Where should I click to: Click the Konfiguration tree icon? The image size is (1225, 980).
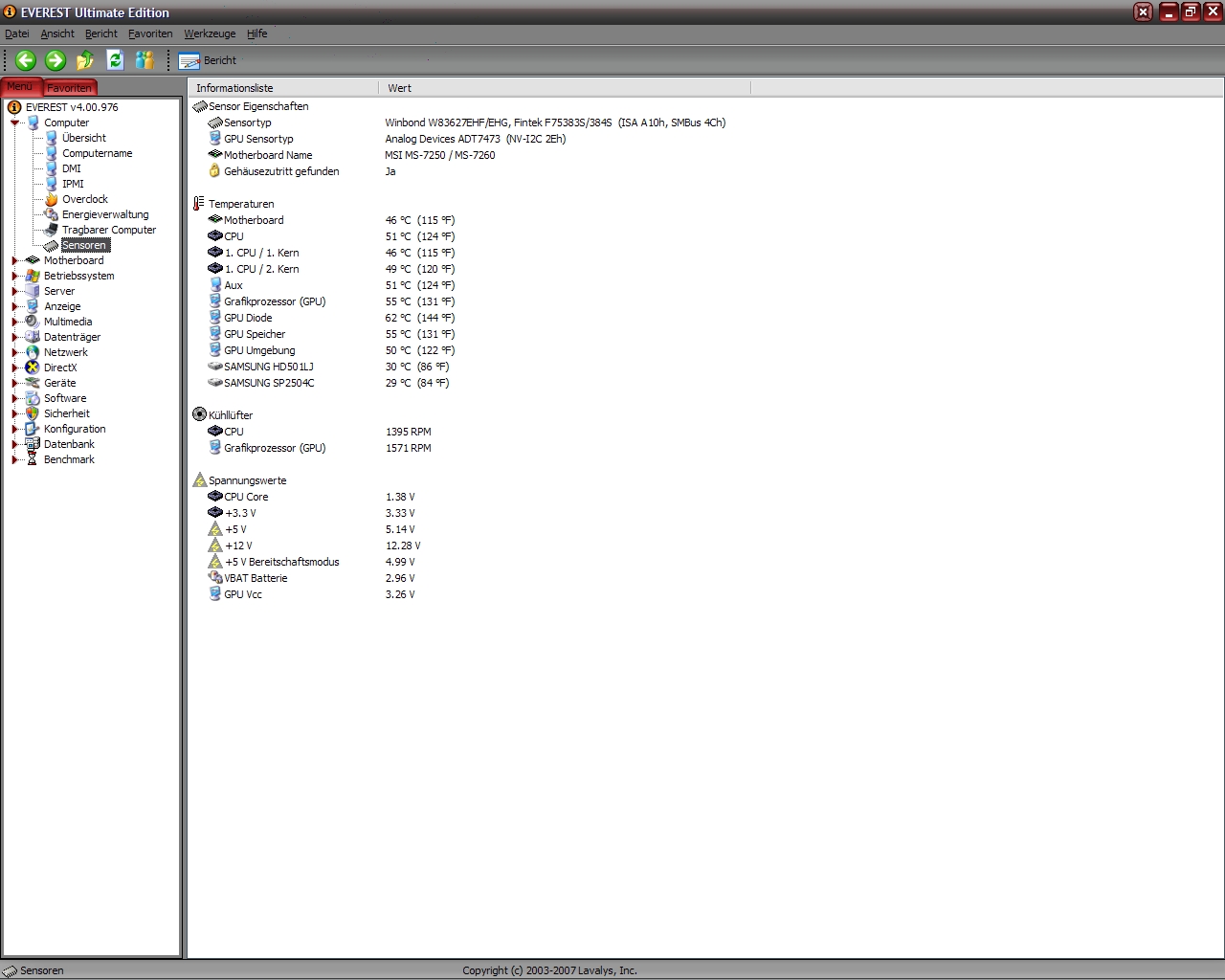tap(33, 429)
